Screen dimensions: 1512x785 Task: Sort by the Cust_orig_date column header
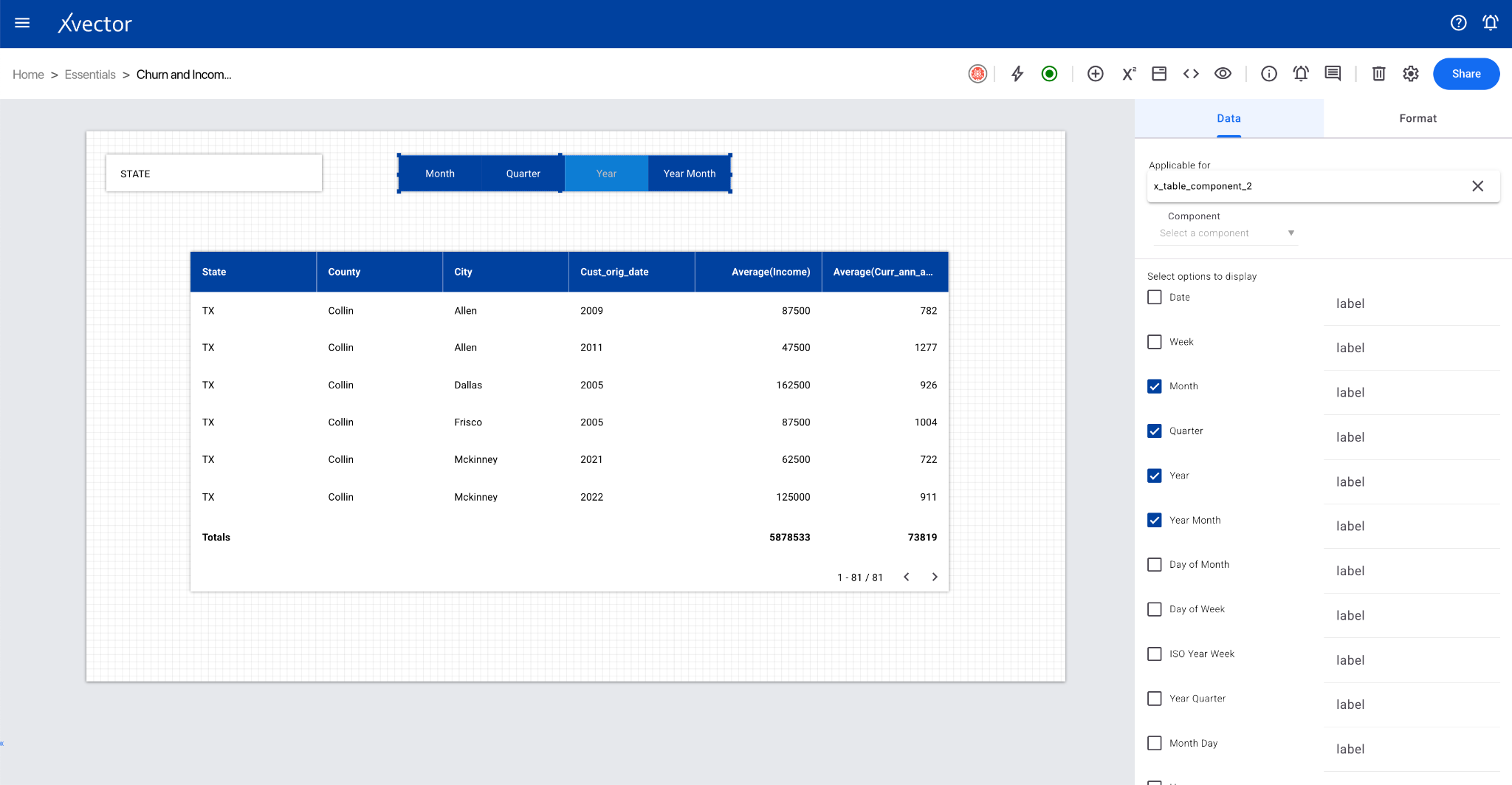tap(632, 272)
